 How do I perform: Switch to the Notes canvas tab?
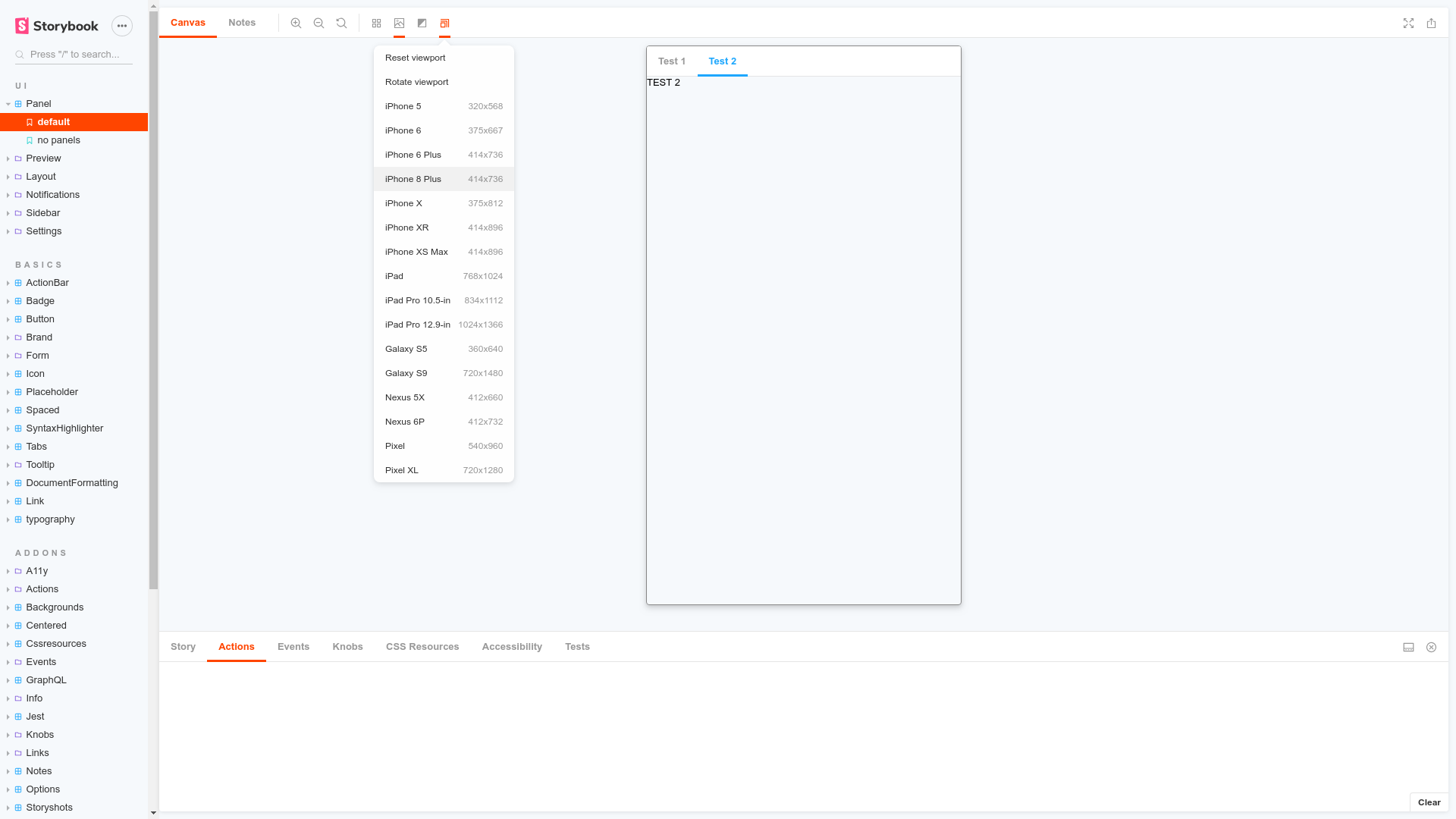tap(242, 22)
